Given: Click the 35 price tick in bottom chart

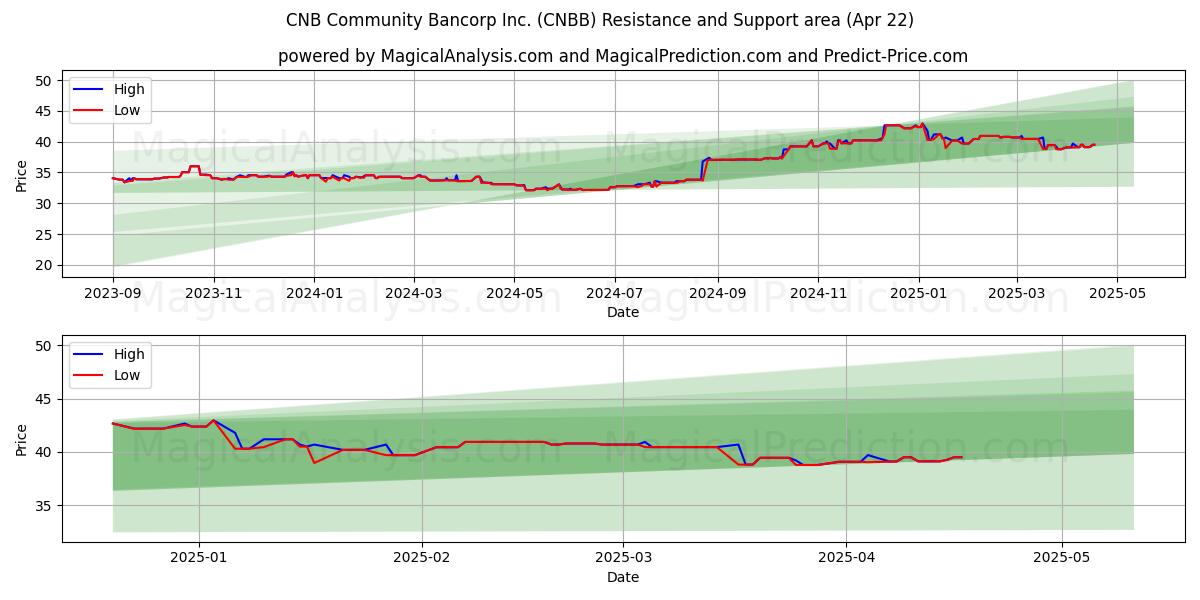Looking at the screenshot, I should (x=45, y=506).
